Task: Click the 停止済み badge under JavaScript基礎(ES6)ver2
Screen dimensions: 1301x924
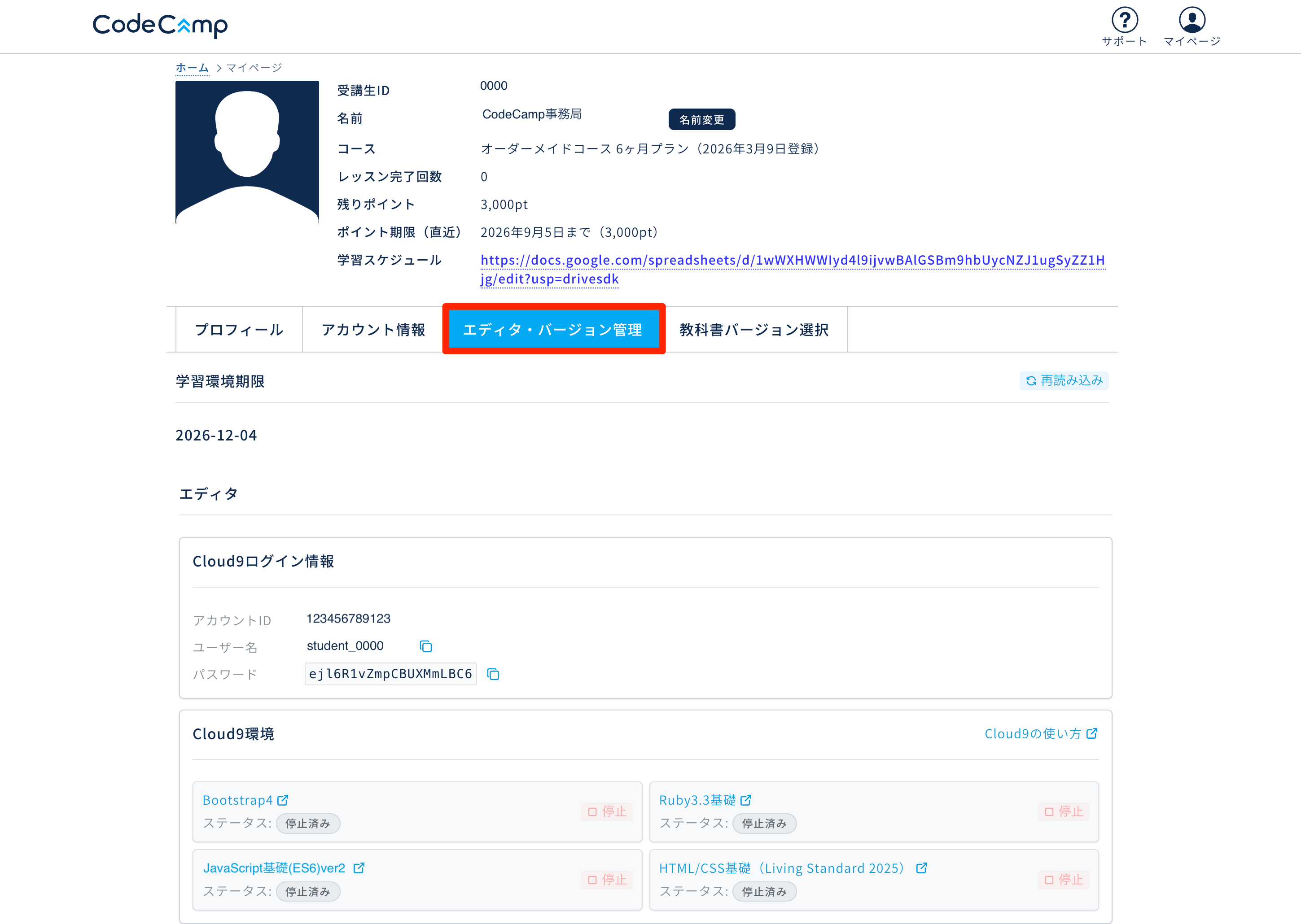Action: [308, 892]
